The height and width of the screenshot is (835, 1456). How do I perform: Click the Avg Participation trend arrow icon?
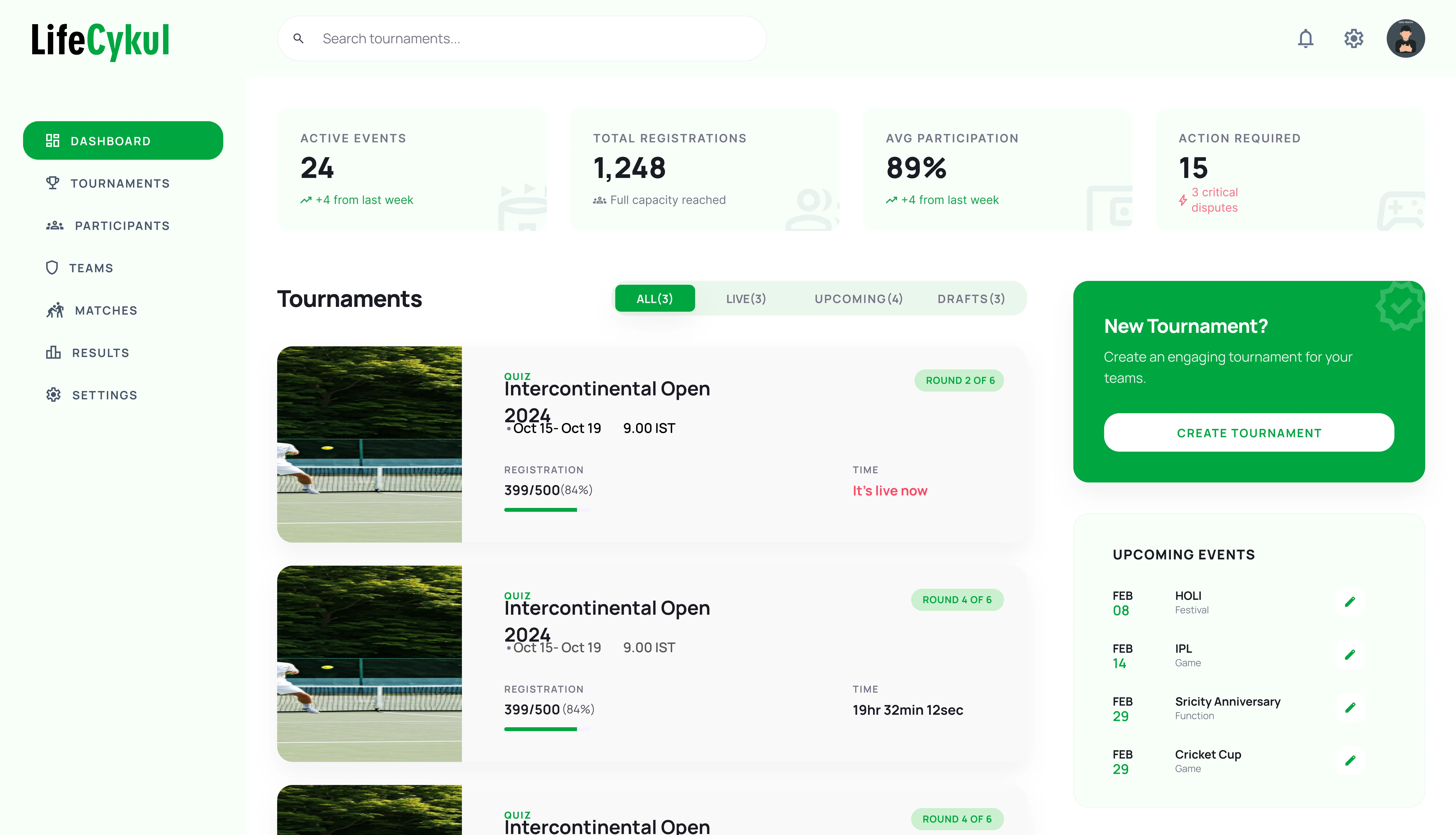click(x=892, y=200)
